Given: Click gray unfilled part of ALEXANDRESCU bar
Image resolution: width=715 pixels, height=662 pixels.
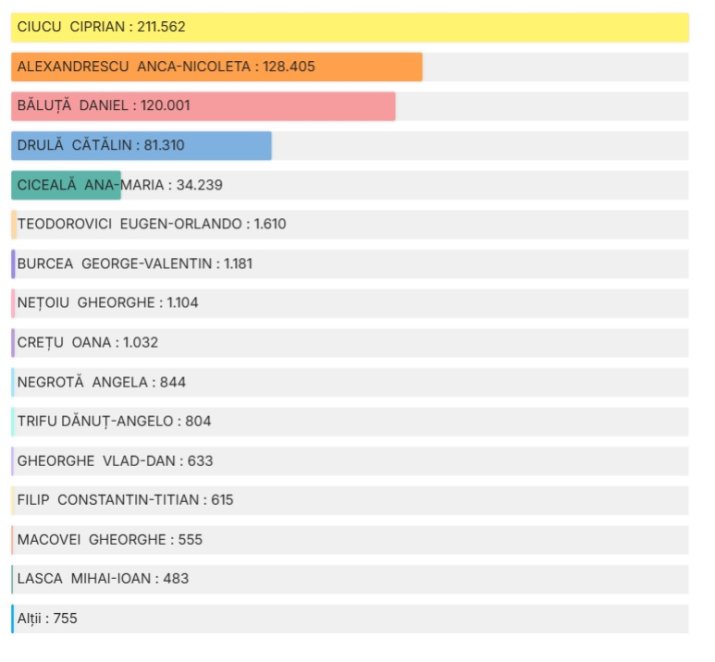Looking at the screenshot, I should (555, 67).
